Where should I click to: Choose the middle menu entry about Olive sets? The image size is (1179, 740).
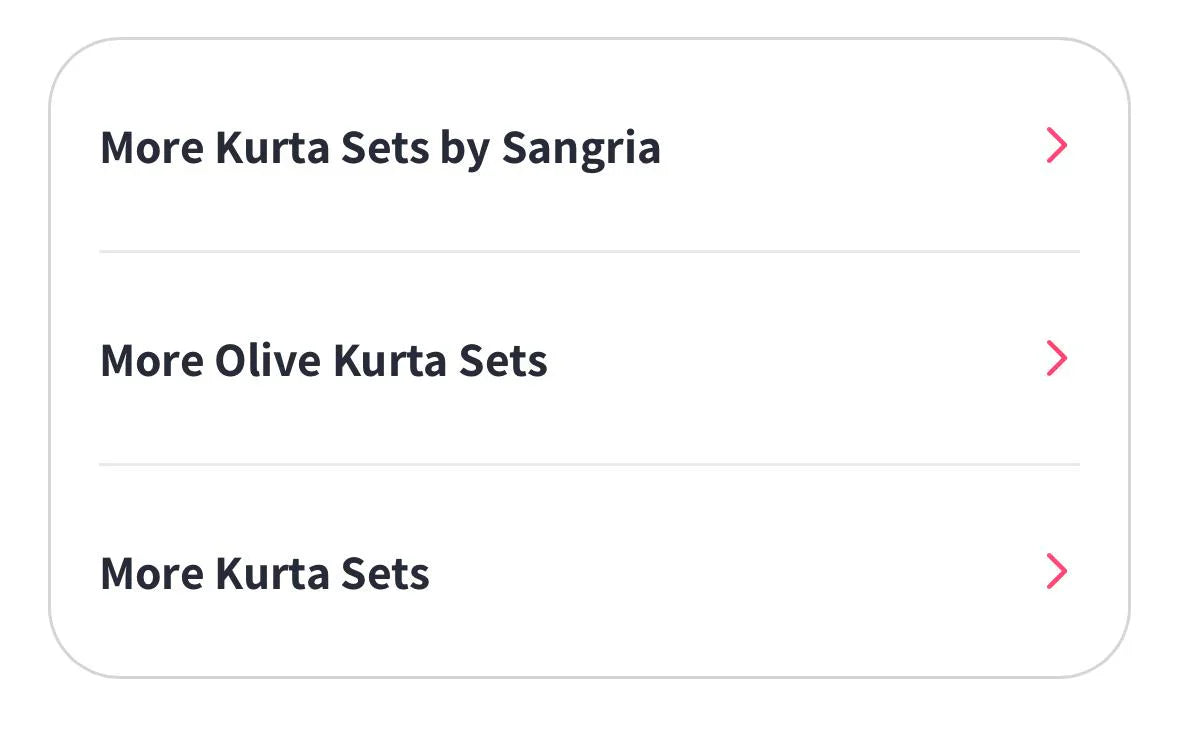[x=323, y=360]
